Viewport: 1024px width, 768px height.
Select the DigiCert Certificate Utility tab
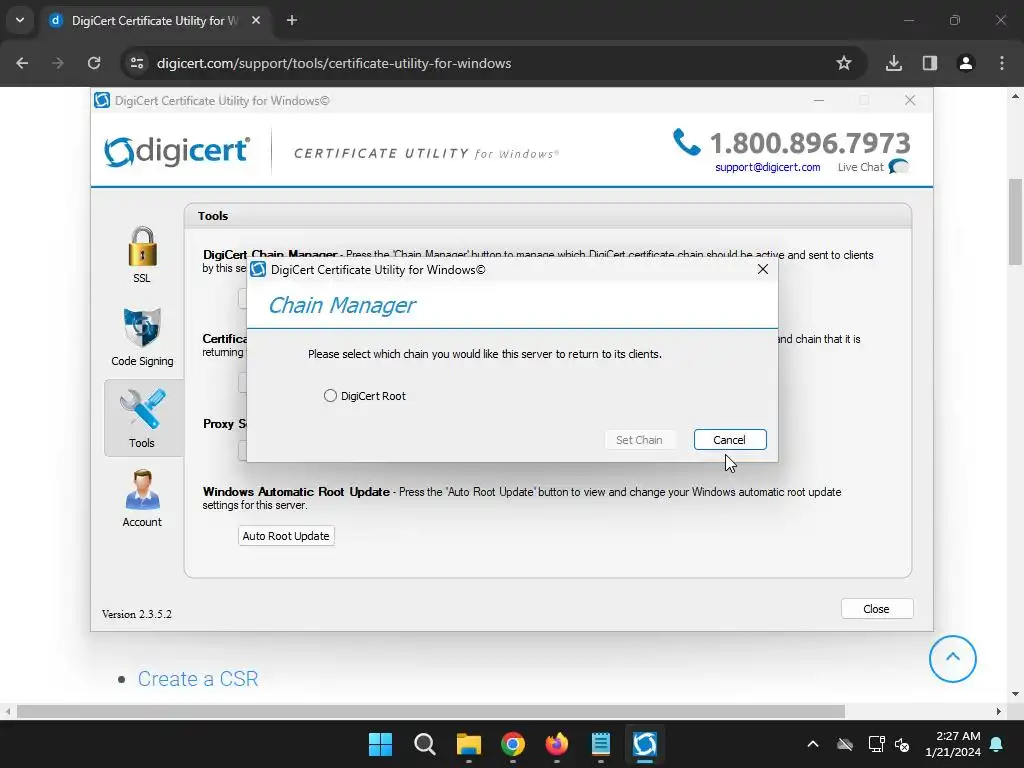click(155, 21)
